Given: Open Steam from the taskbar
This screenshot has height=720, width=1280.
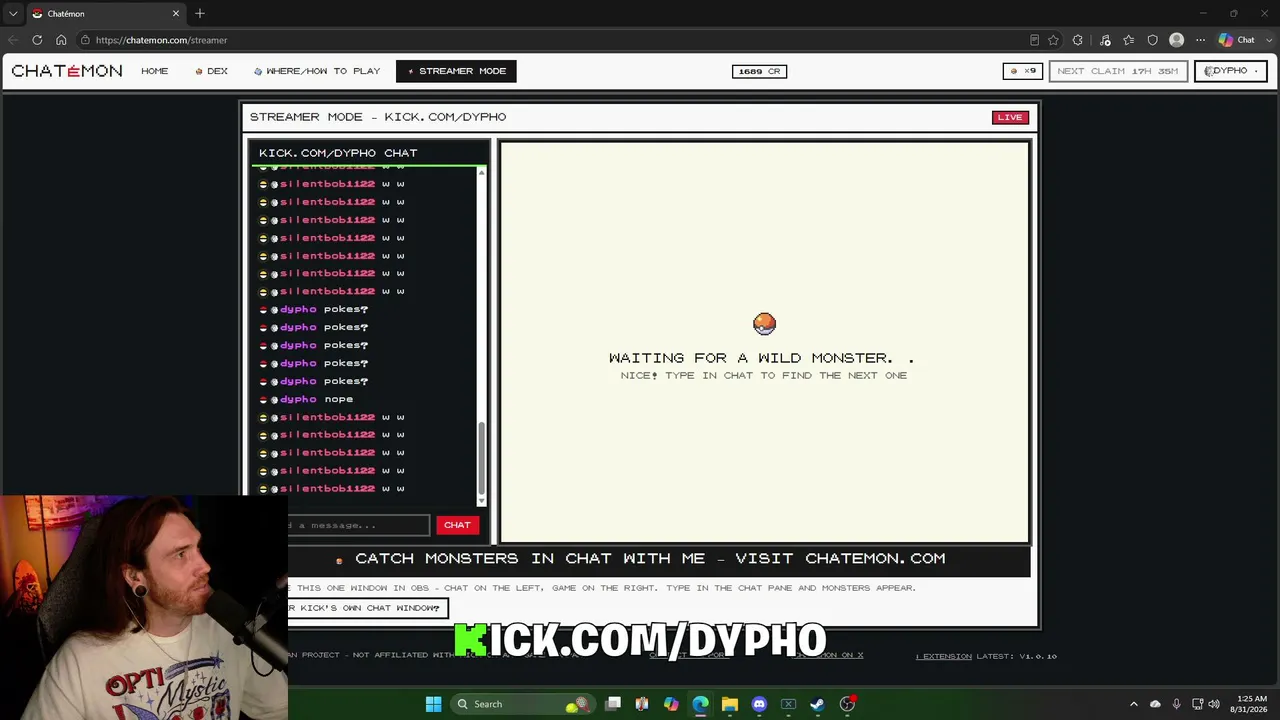Looking at the screenshot, I should (x=817, y=704).
